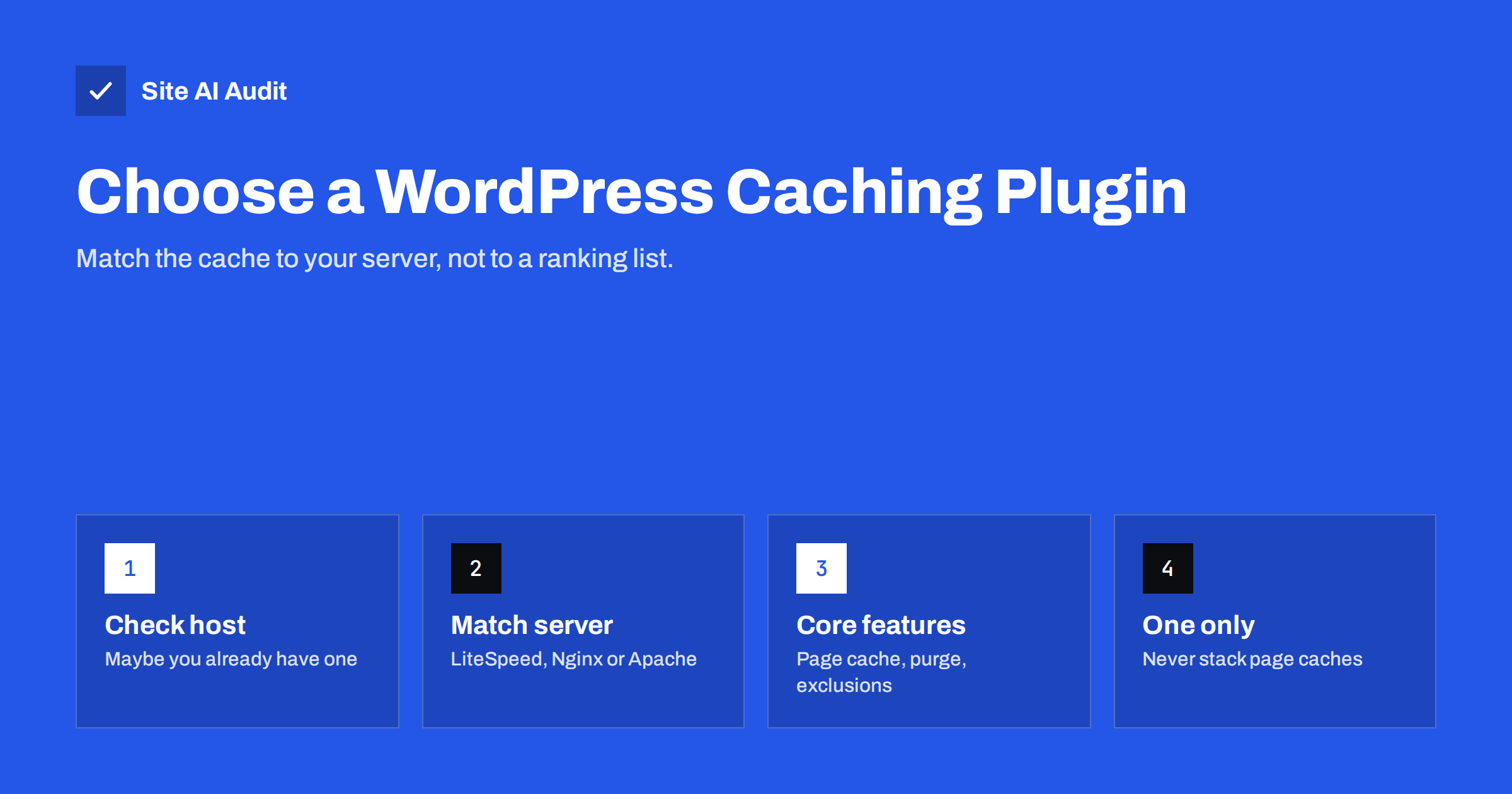The image size is (1512, 794).
Task: Click the One only card title
Action: [1198, 625]
